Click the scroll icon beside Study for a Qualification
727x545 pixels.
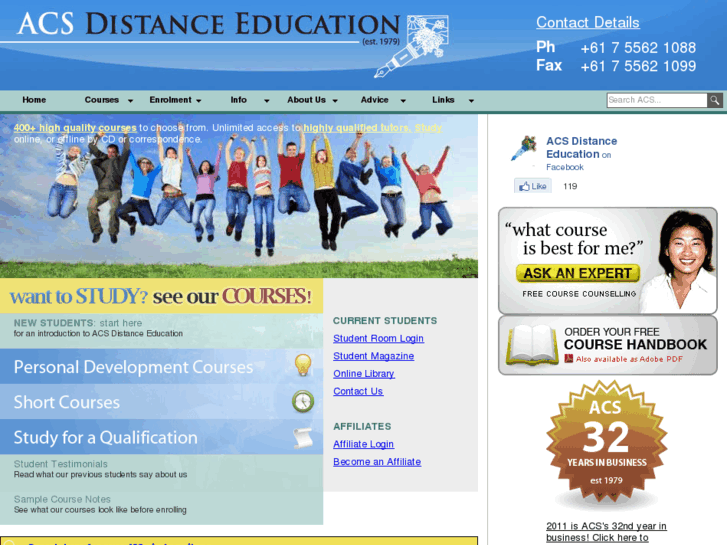(x=303, y=437)
